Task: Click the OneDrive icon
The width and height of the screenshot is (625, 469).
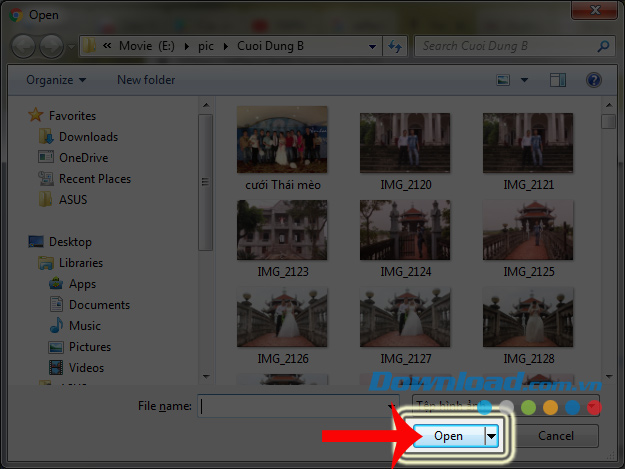Action: (x=46, y=157)
